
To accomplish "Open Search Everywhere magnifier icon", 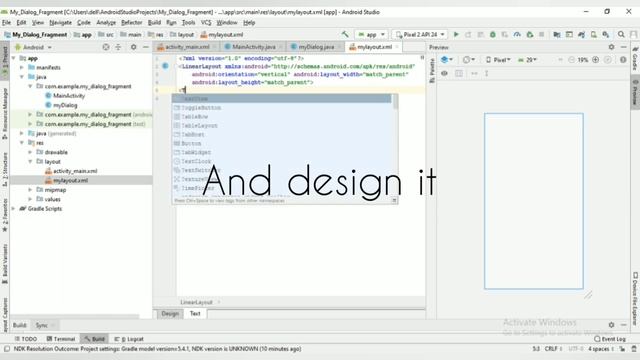I will pyautogui.click(x=621, y=35).
